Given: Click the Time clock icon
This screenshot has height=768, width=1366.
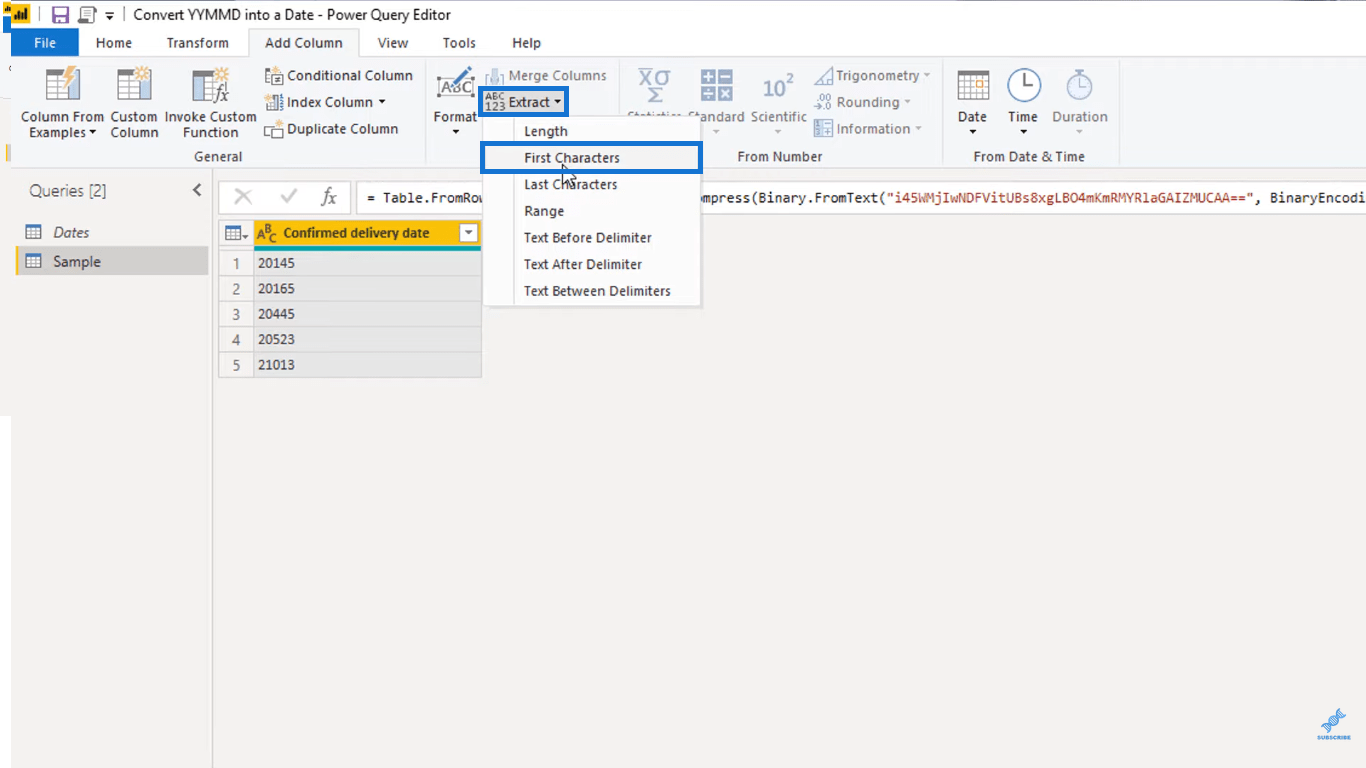Looking at the screenshot, I should pos(1023,86).
